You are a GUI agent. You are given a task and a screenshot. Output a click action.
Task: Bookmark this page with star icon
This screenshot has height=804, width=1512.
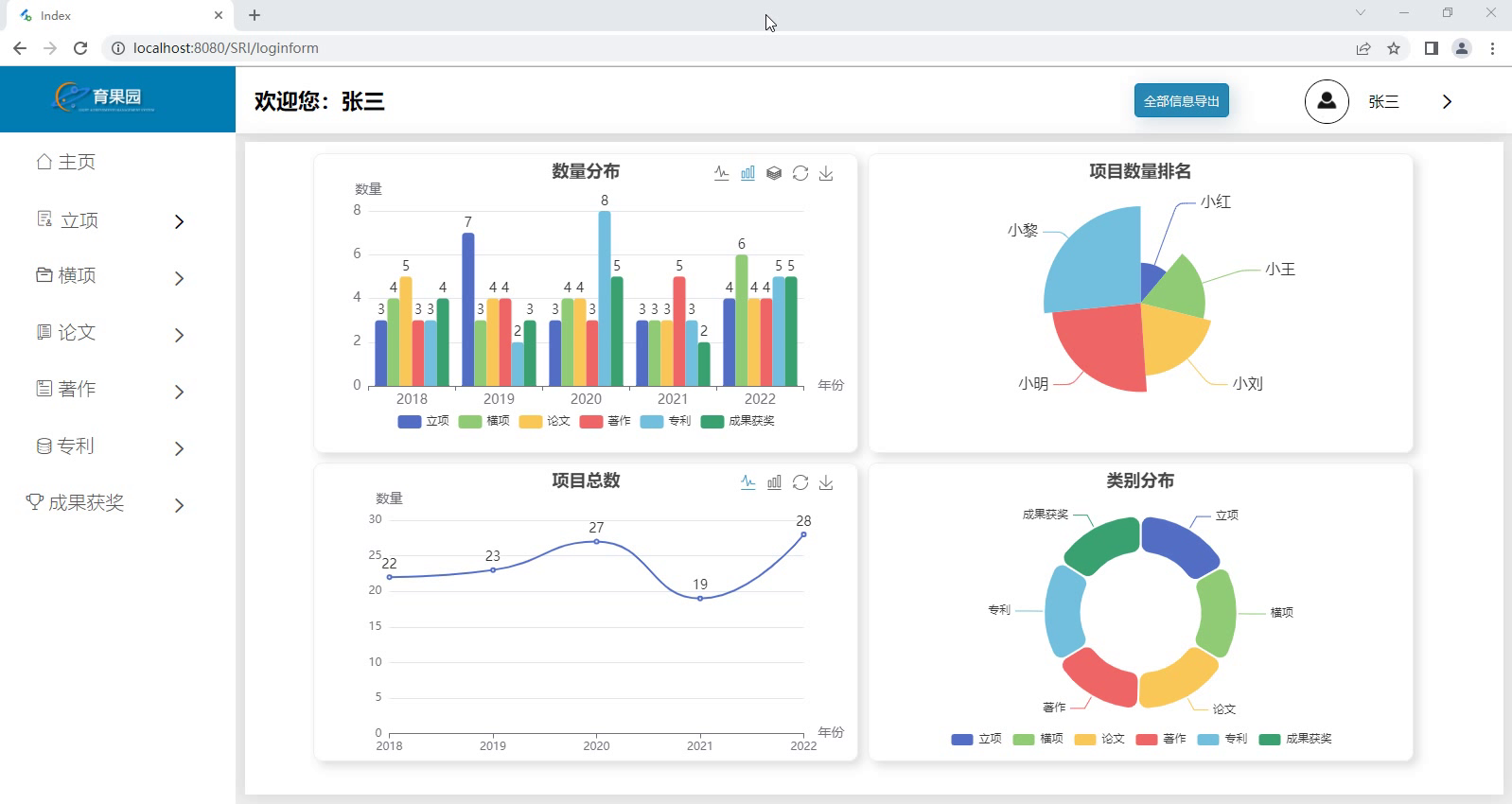pos(1394,48)
